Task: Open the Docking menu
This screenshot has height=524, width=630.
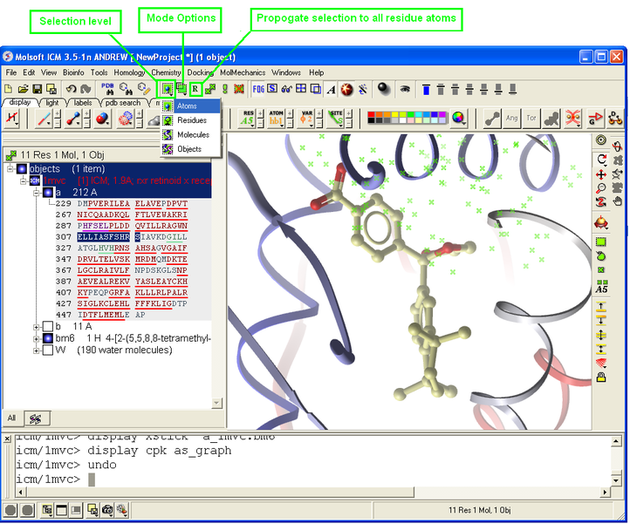Action: (200, 72)
